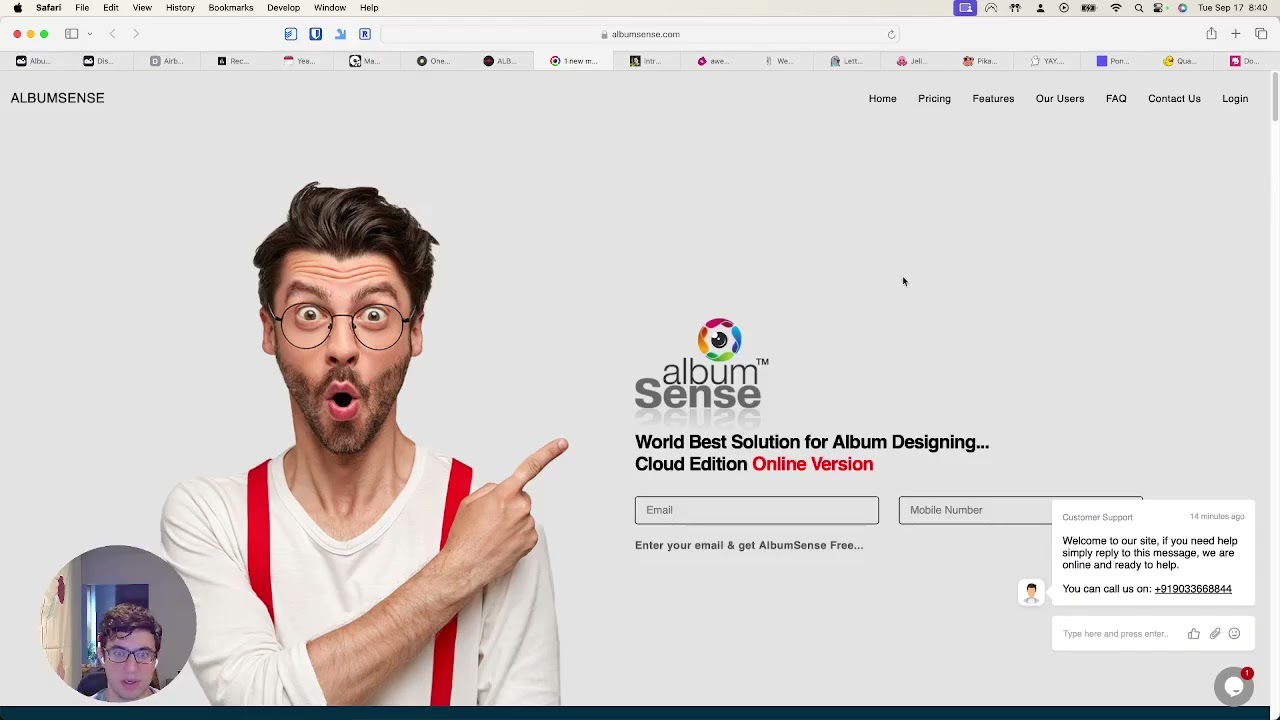Open the View menu
Screen dimensions: 1280x720
[142, 8]
